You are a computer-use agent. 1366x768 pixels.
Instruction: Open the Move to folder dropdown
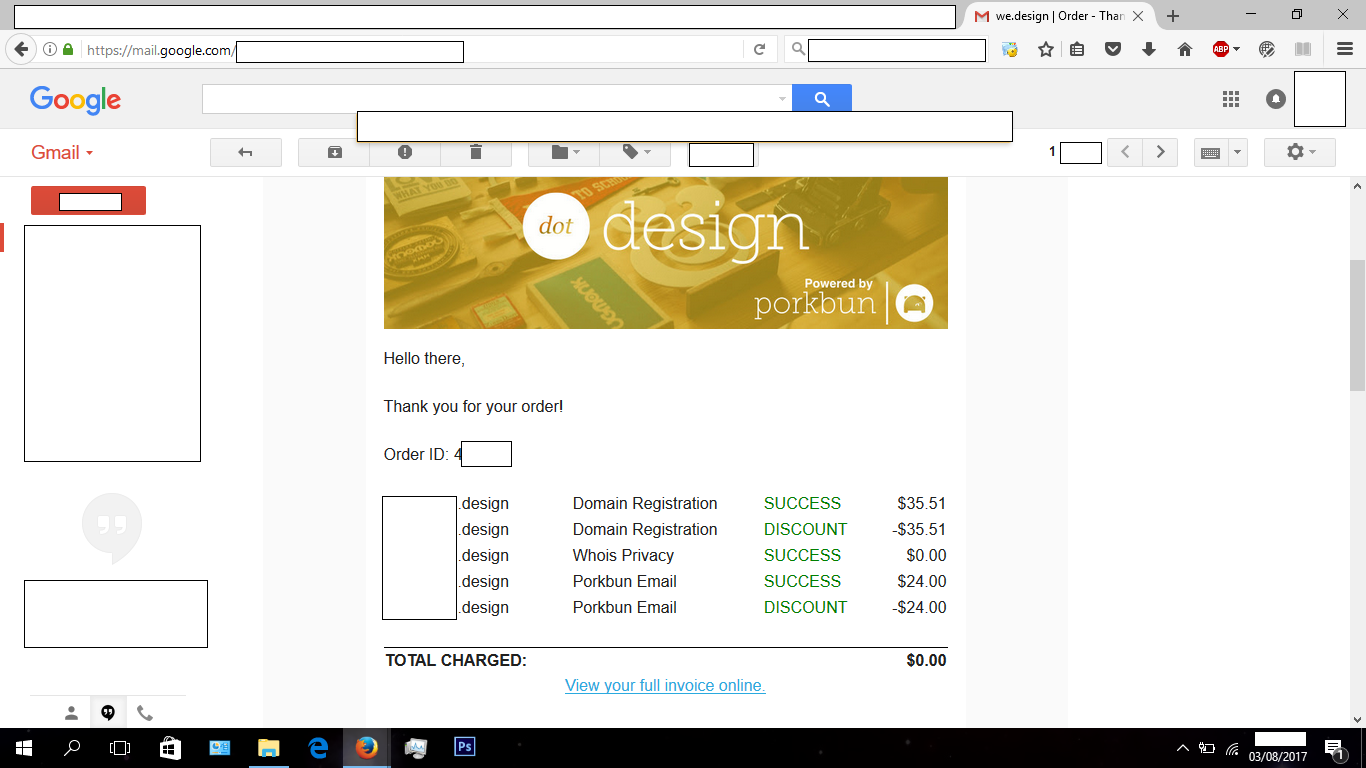[564, 152]
